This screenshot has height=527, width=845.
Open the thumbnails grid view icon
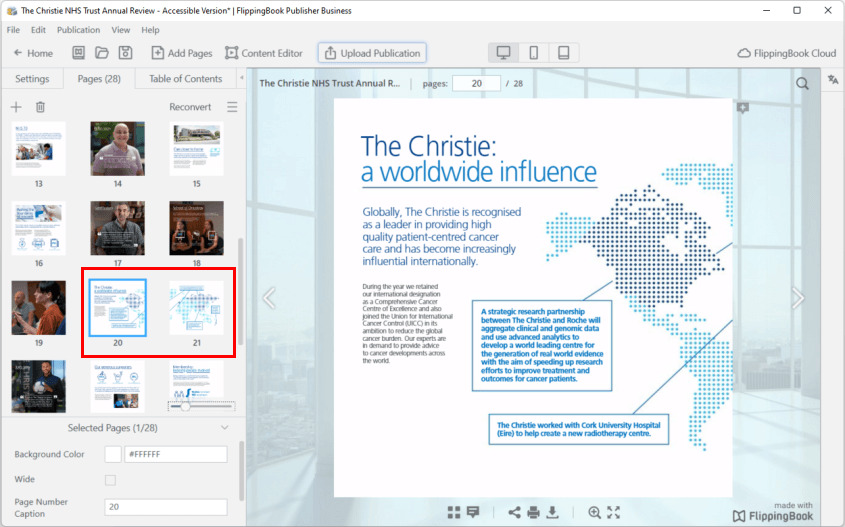454,512
